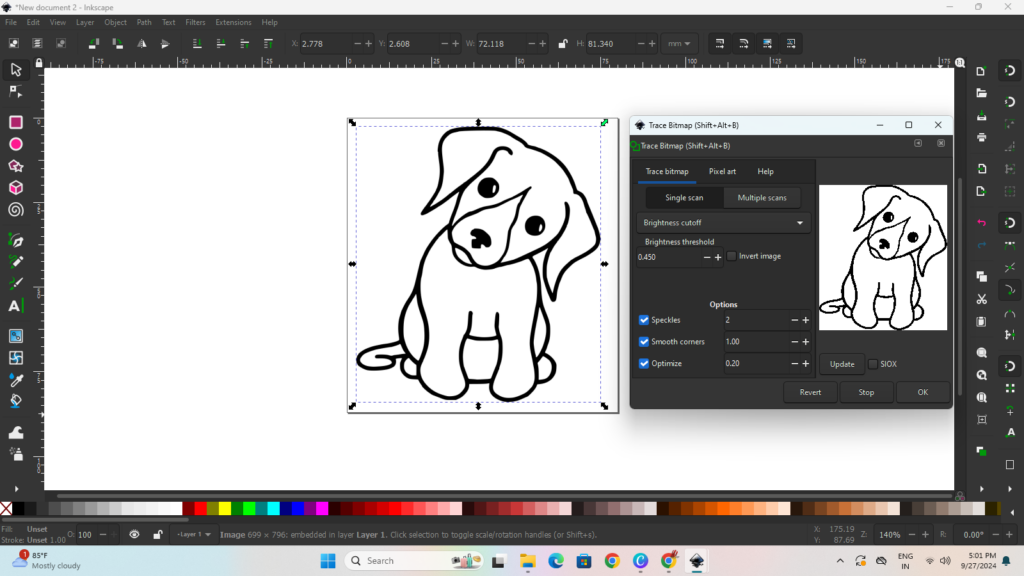
Task: Expand the Layer 1 selector dropdown
Action: pos(194,535)
